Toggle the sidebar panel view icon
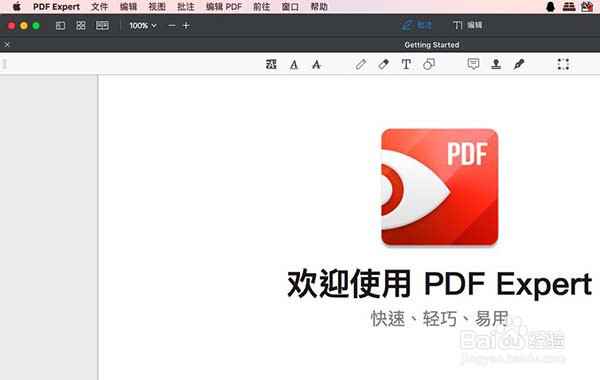The width and height of the screenshot is (600, 380). point(60,26)
